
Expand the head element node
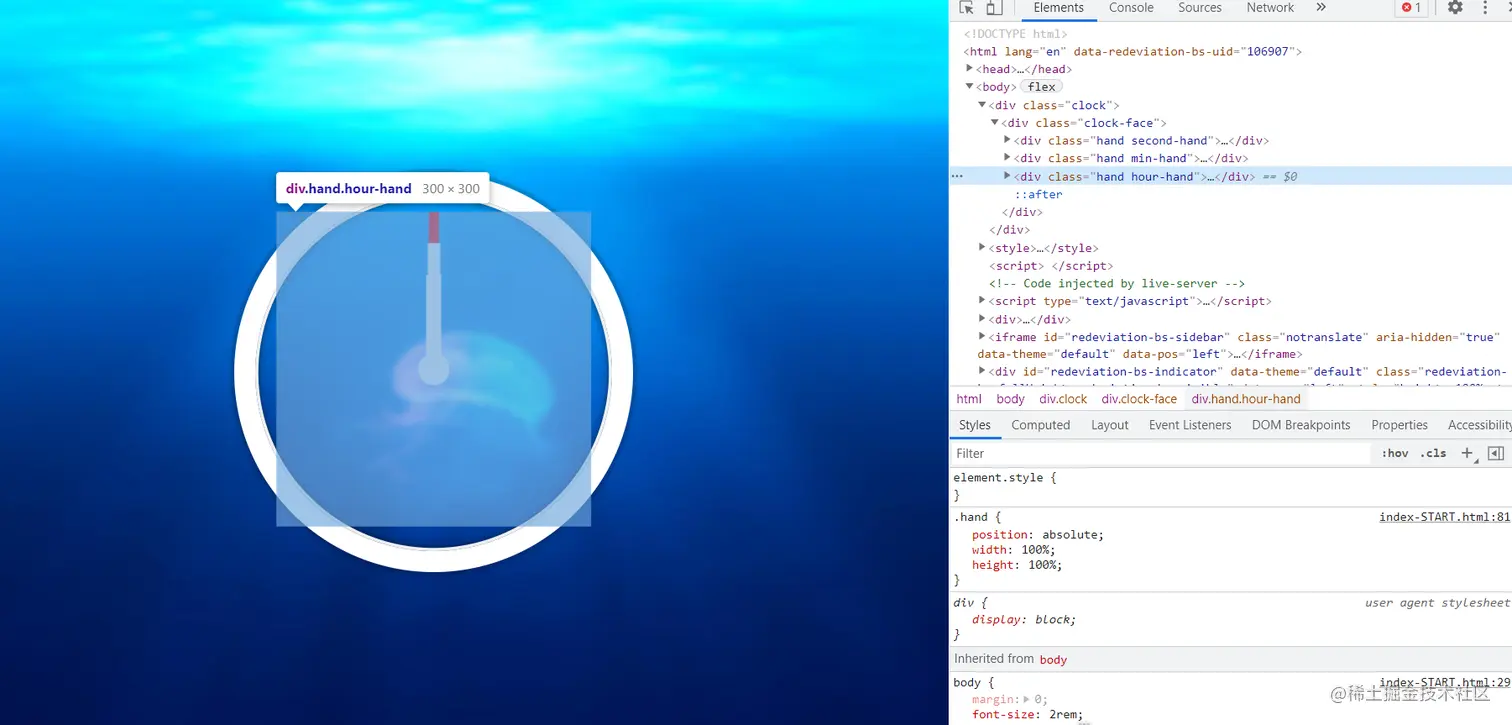coord(970,69)
